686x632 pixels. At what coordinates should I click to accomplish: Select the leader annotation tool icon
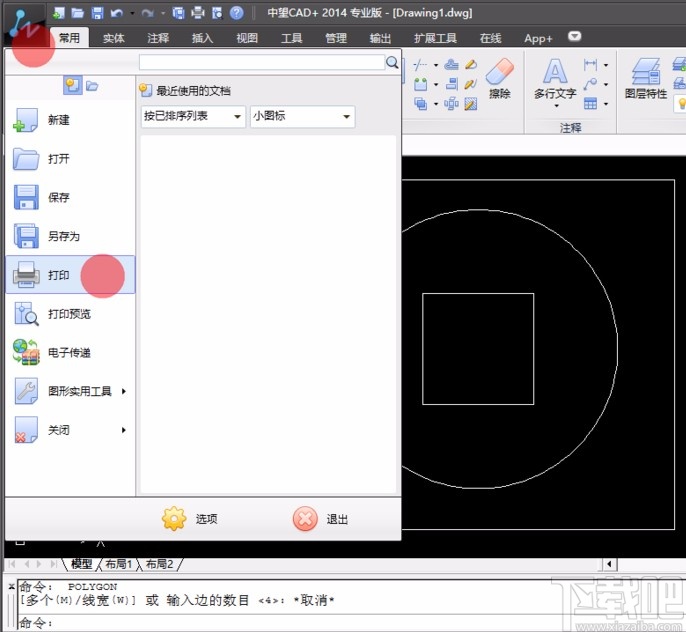(590, 84)
